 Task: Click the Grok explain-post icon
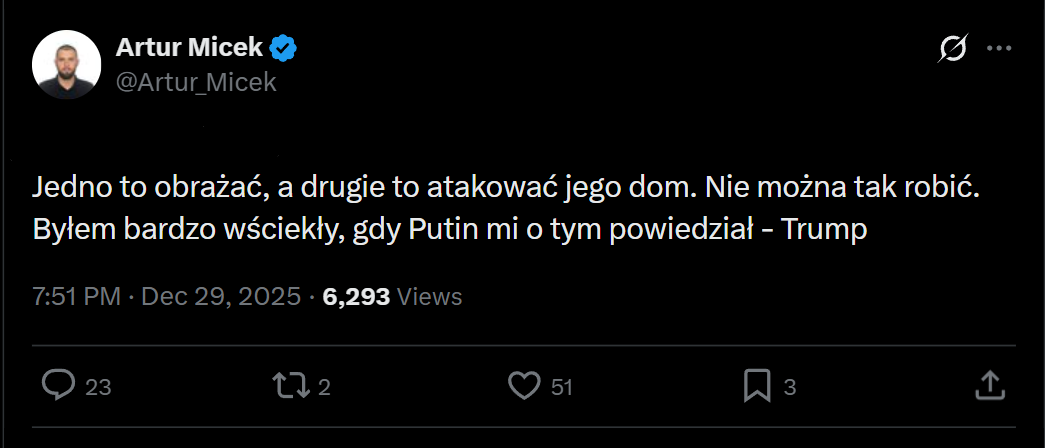[x=954, y=48]
